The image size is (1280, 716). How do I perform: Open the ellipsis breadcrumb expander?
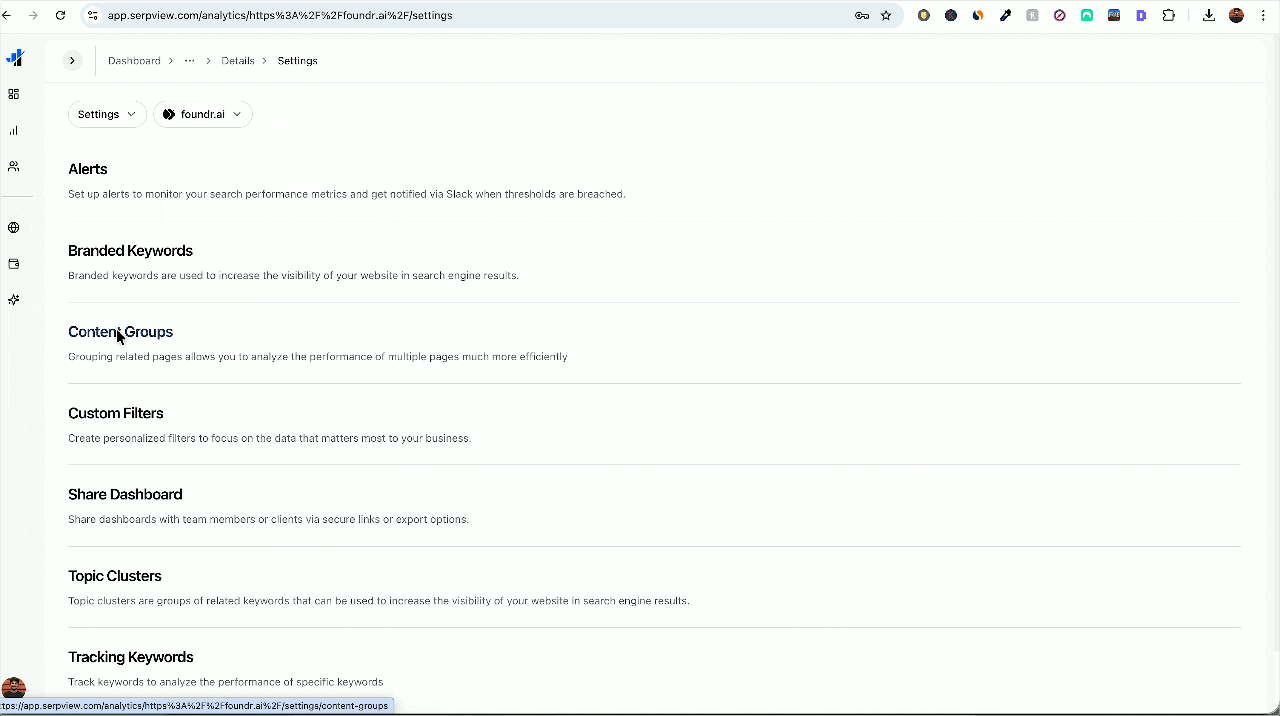tap(189, 60)
